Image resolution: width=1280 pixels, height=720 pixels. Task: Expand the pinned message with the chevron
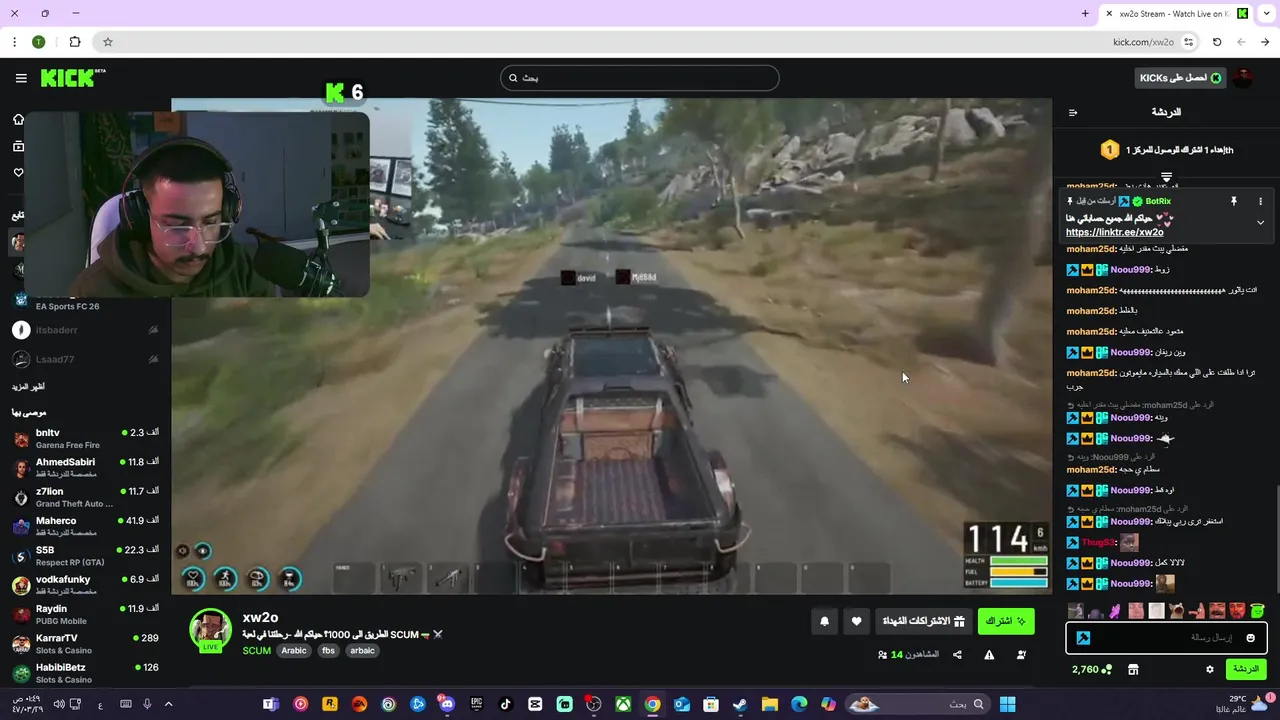[x=1260, y=222]
